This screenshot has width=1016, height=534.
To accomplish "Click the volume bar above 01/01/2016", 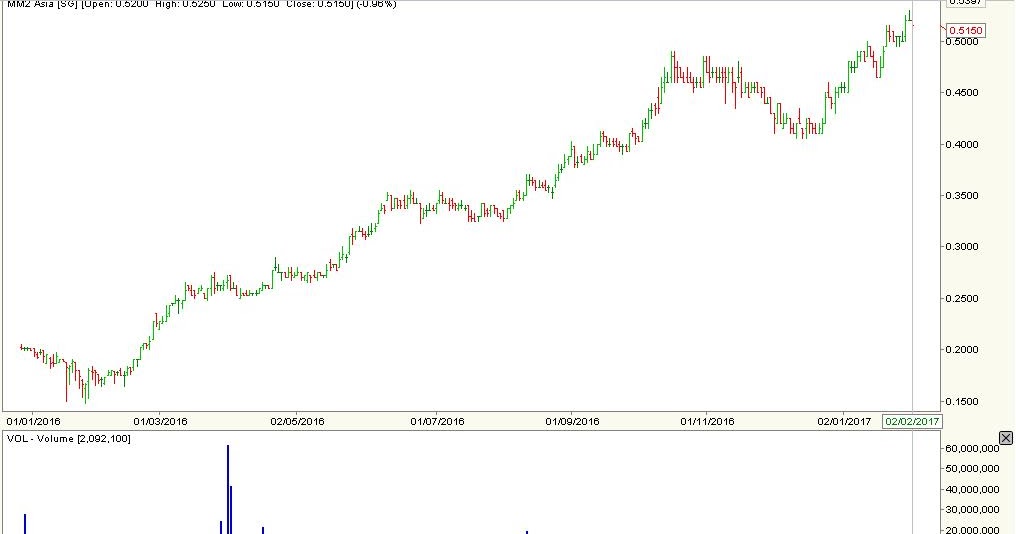I will (25, 524).
